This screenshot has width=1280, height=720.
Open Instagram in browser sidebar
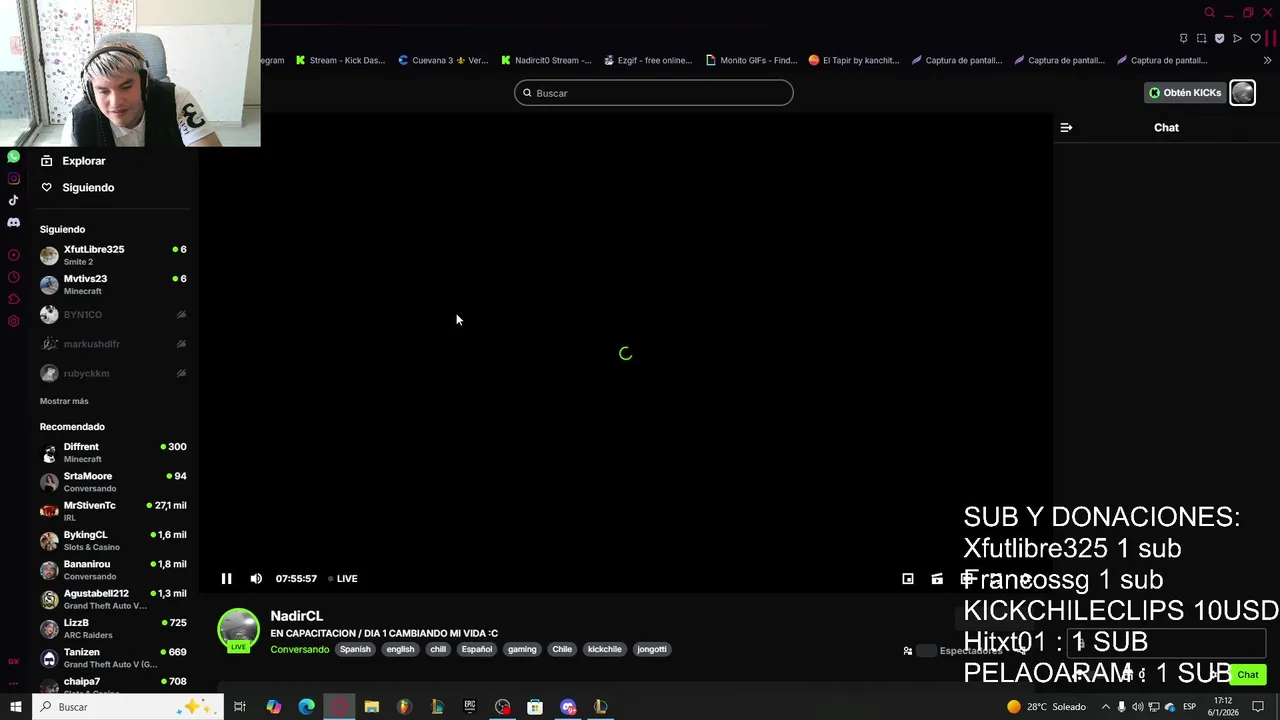[13, 179]
